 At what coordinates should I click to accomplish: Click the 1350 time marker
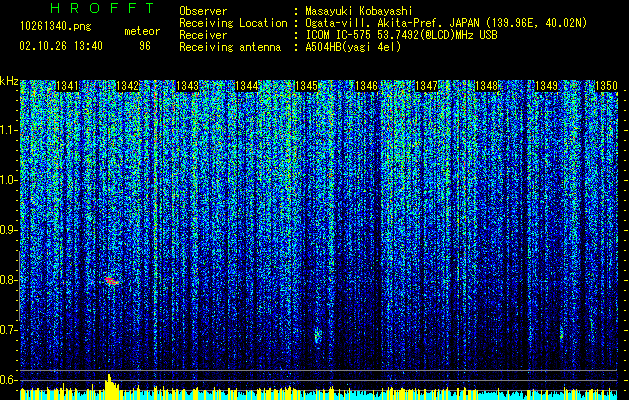(x=606, y=86)
